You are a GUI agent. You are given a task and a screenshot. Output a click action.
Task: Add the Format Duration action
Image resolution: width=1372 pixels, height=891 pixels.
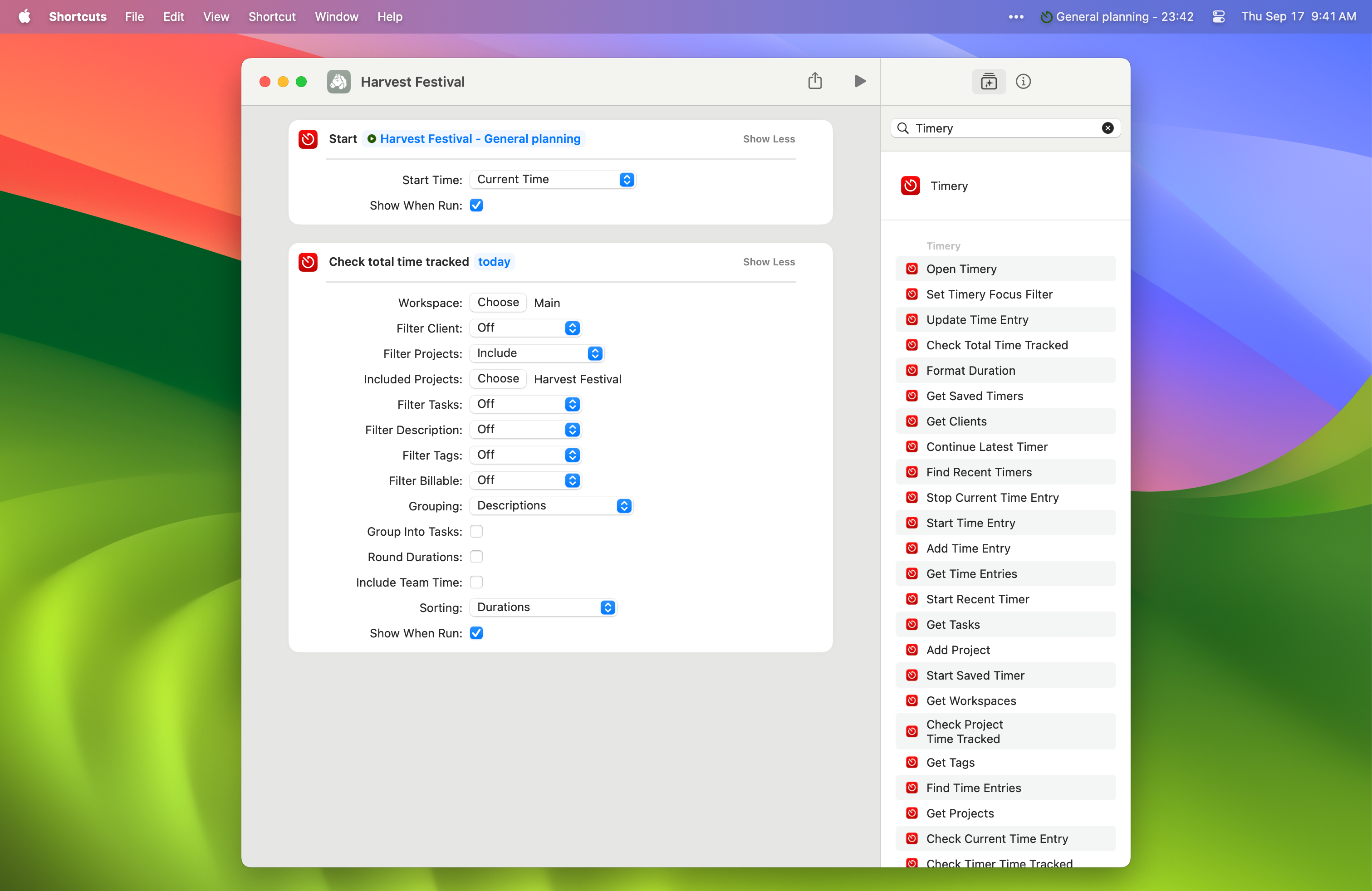point(1005,370)
